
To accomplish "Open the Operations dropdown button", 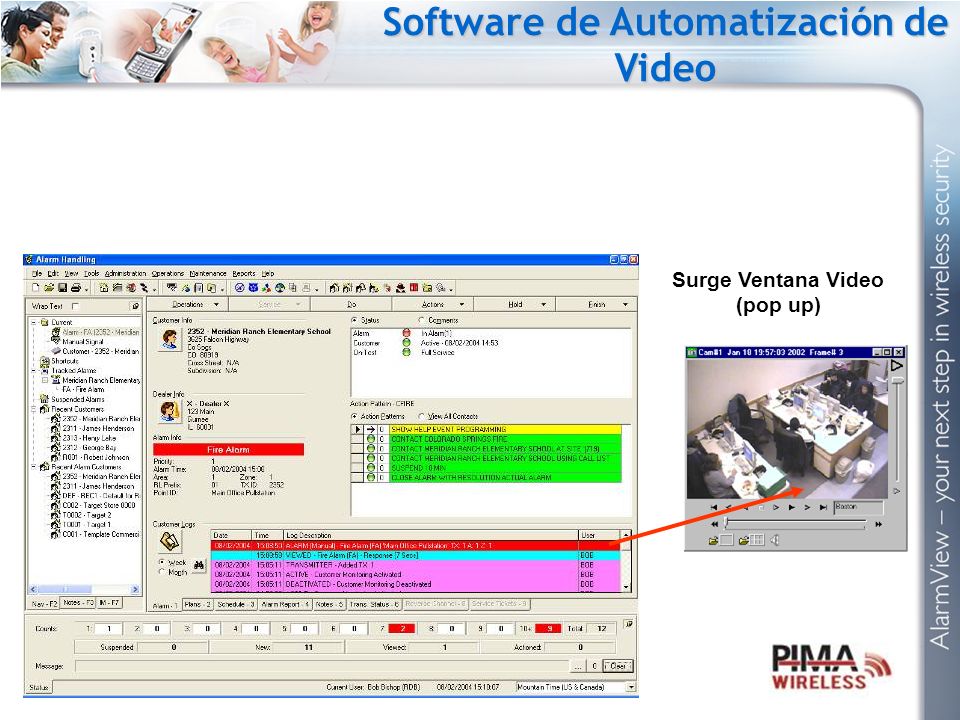I will click(x=188, y=304).
